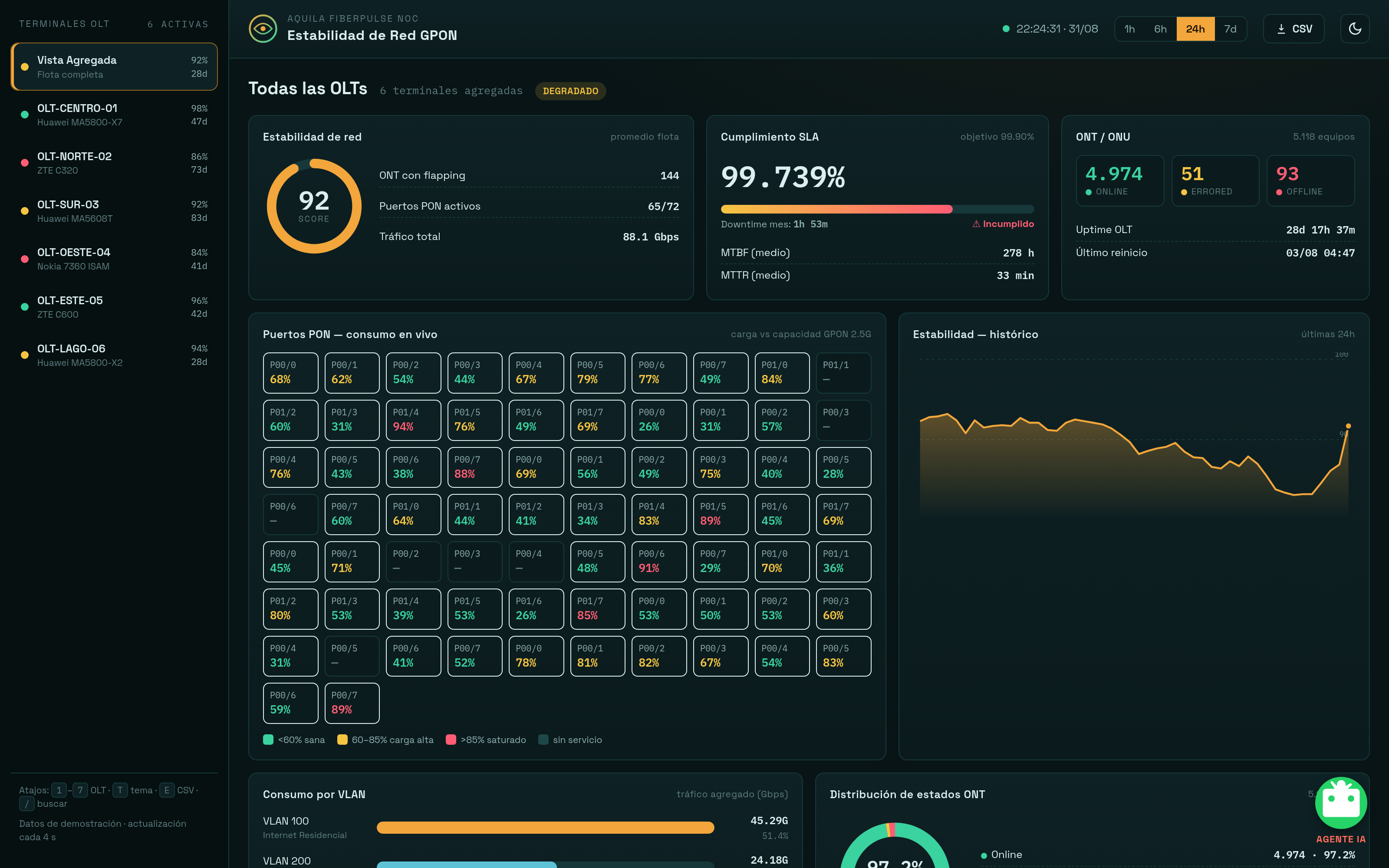Click the DEGRADADO status badge
The width and height of the screenshot is (1389, 868).
[570, 91]
